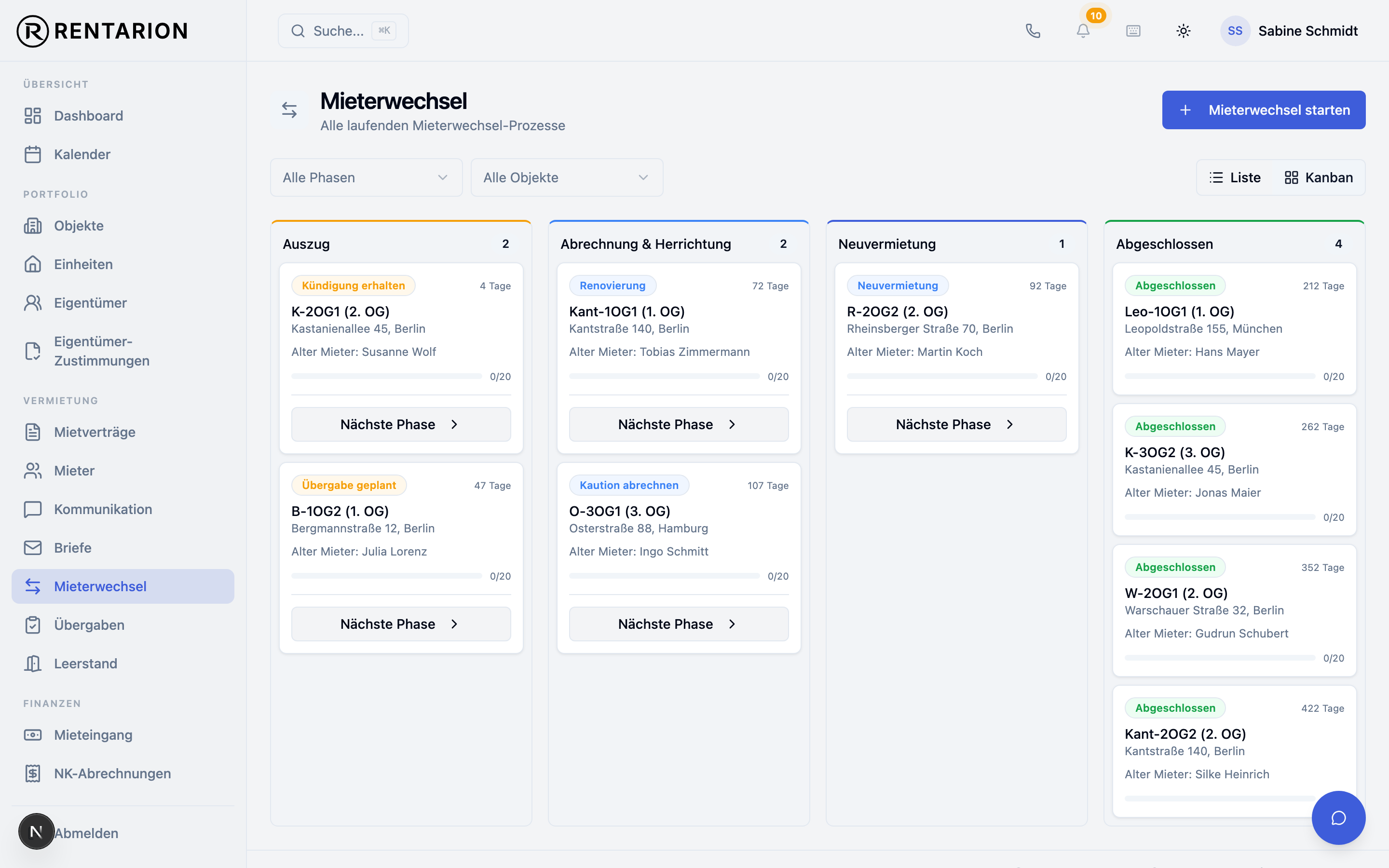
Task: Click Kaution abrechnen status badge
Action: 628,485
